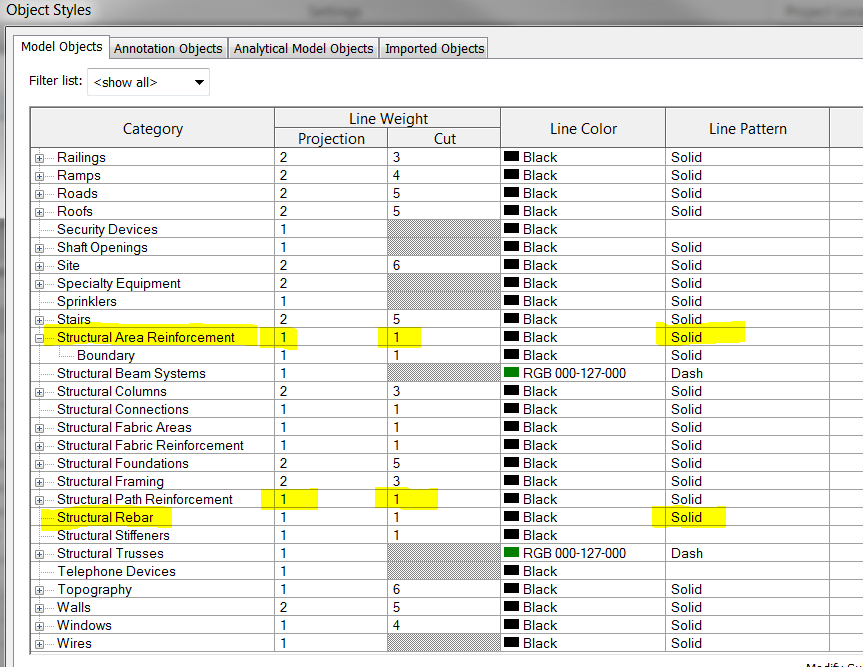Screen dimensions: 863x667
Task: Select the Imported Objects tab
Action: tap(434, 48)
